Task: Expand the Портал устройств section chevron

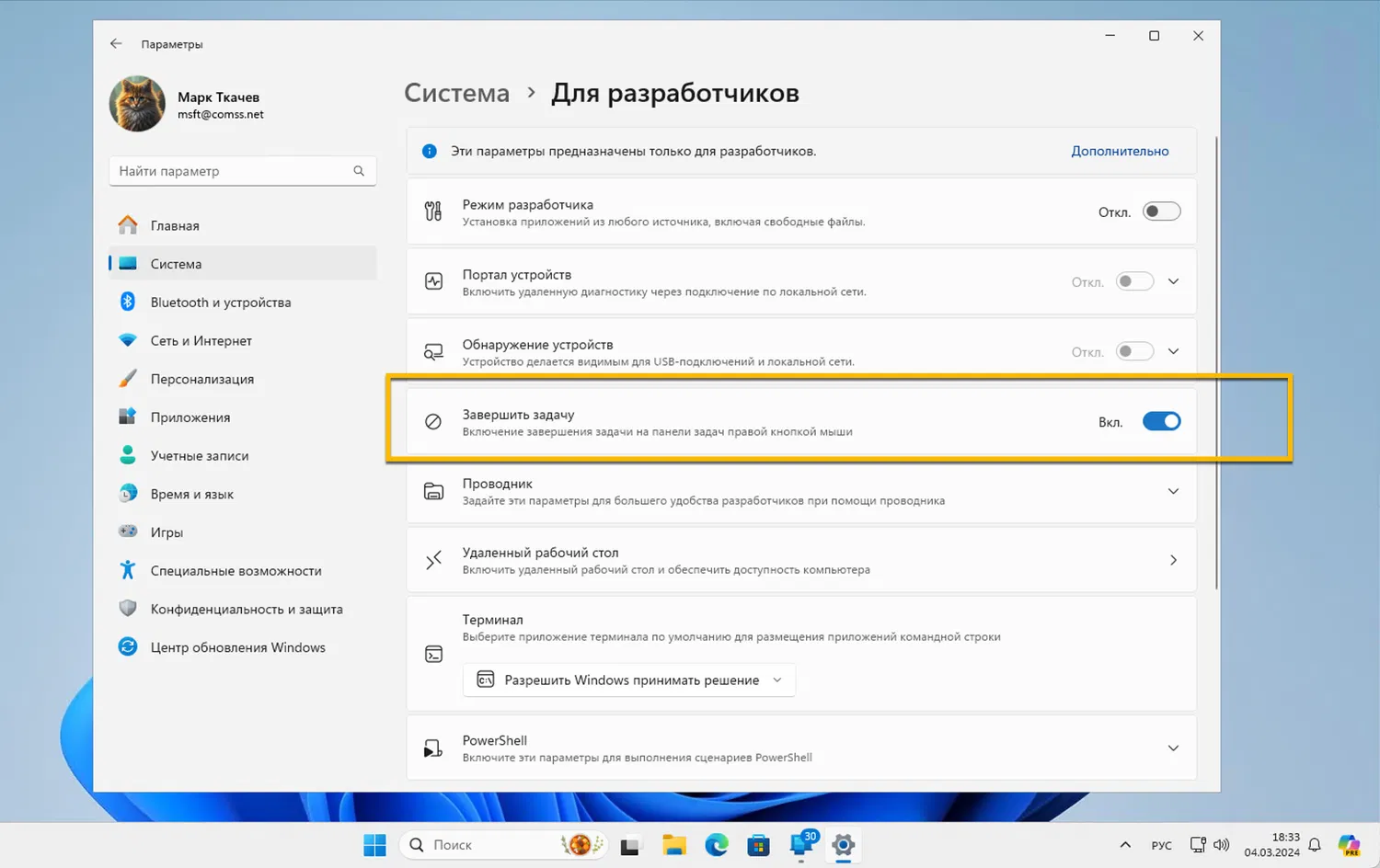Action: point(1173,281)
